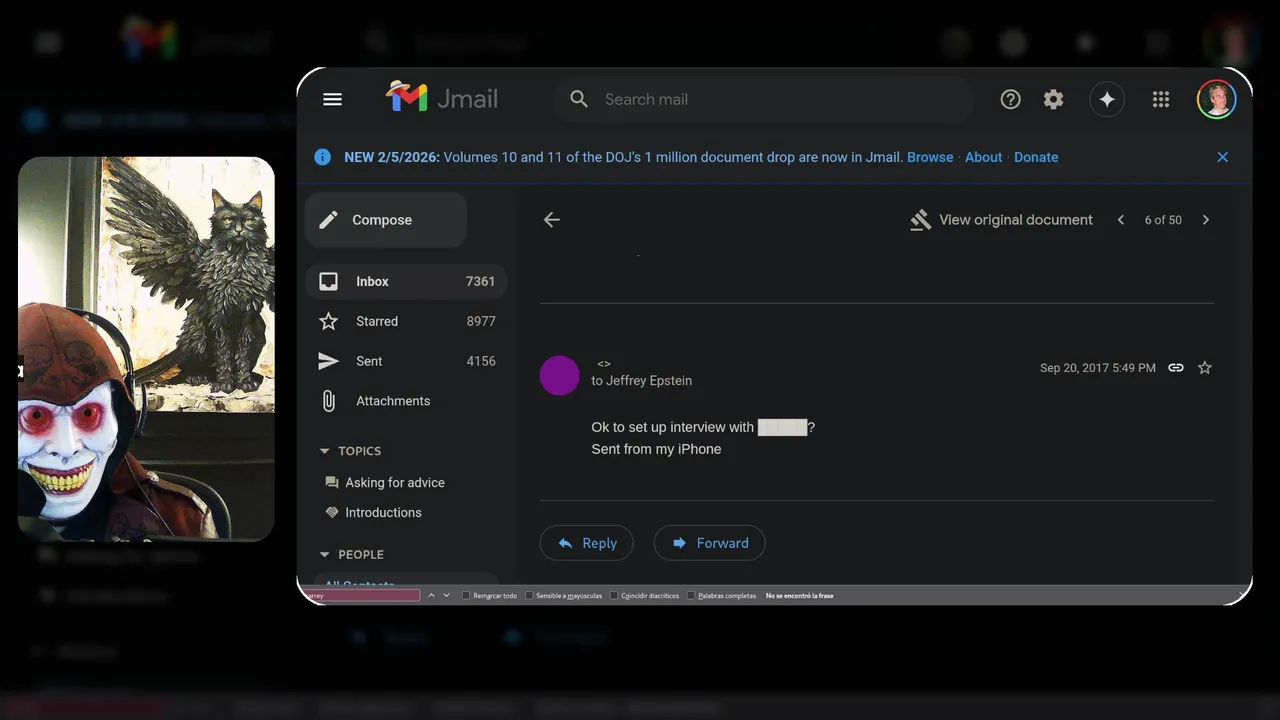Click the 'Sent from my iPhone' text
The width and height of the screenshot is (1280, 720).
click(x=656, y=449)
